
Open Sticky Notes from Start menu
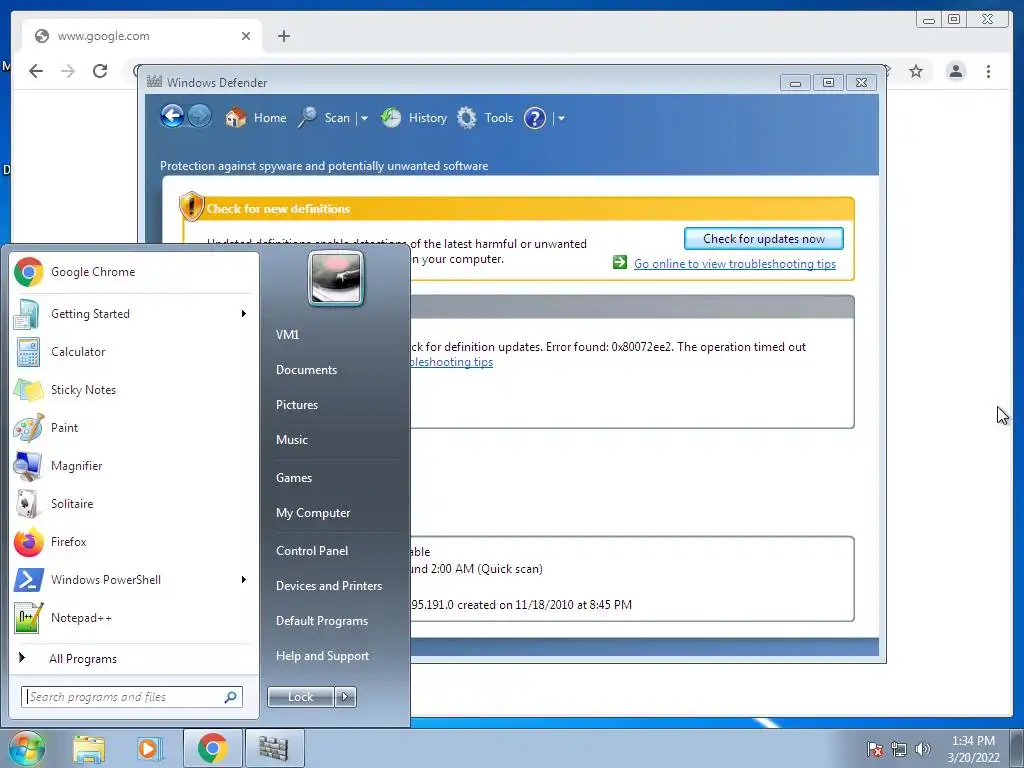pos(133,390)
